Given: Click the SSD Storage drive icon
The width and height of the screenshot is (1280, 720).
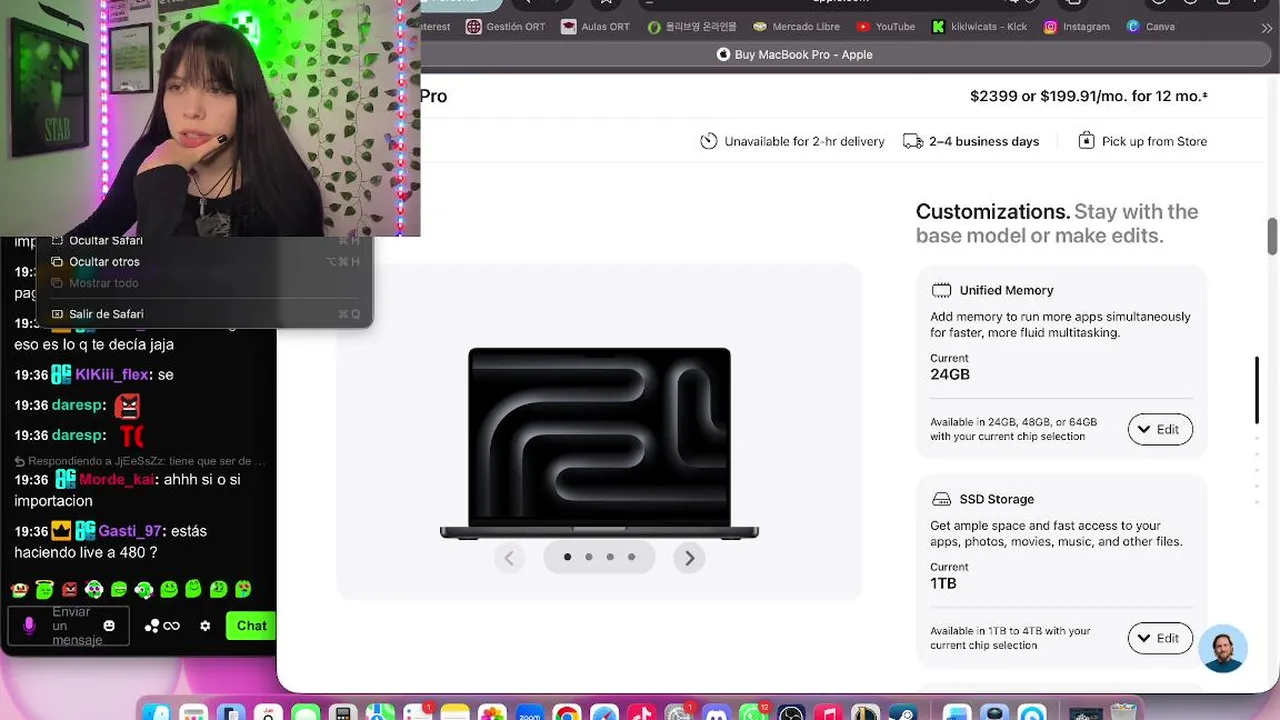Looking at the screenshot, I should coord(941,499).
